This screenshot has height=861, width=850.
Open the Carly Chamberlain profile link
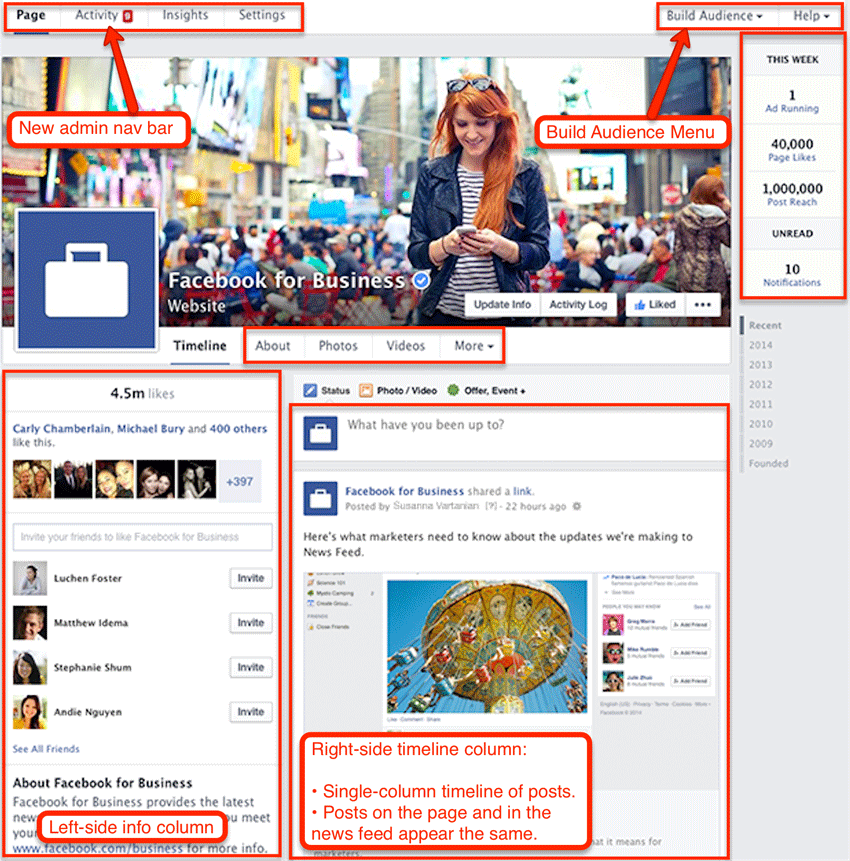coord(61,429)
